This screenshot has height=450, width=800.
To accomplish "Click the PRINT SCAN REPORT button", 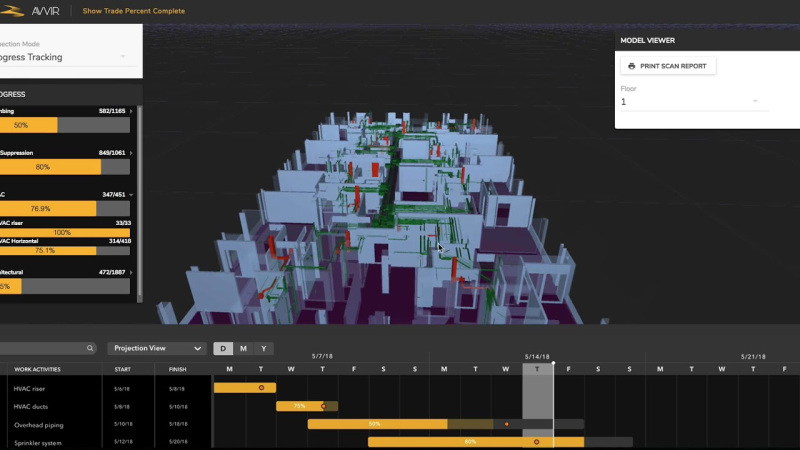I will [x=668, y=66].
